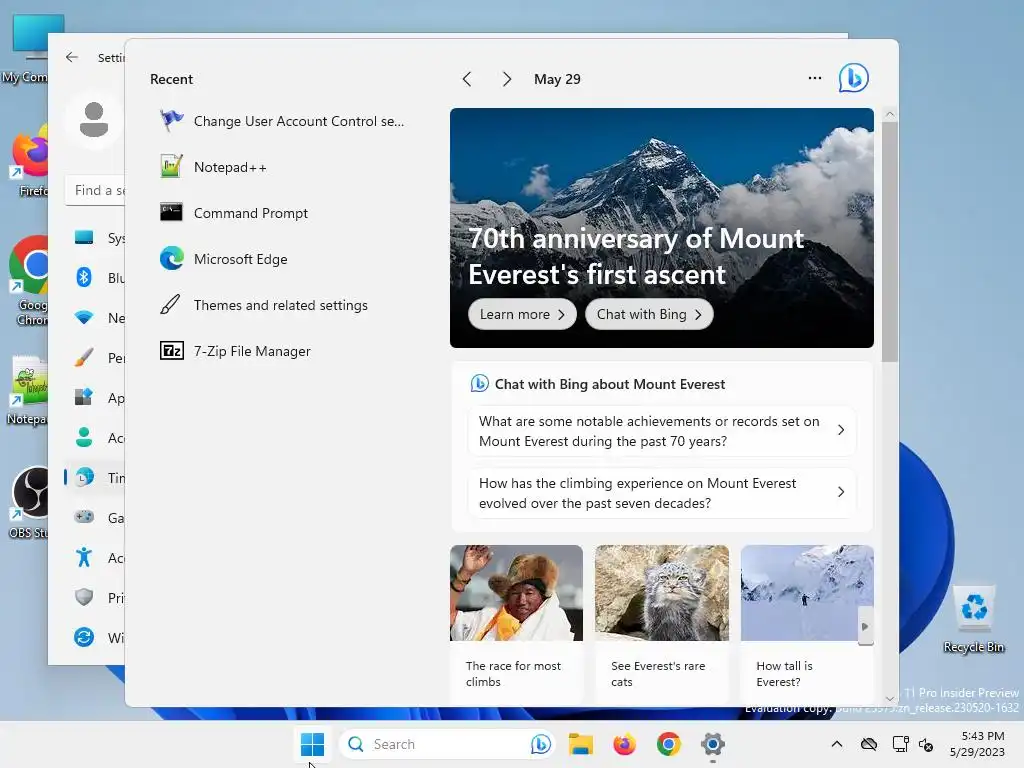Click Learn more about Everest anniversary
The width and height of the screenshot is (1024, 768).
[522, 315]
